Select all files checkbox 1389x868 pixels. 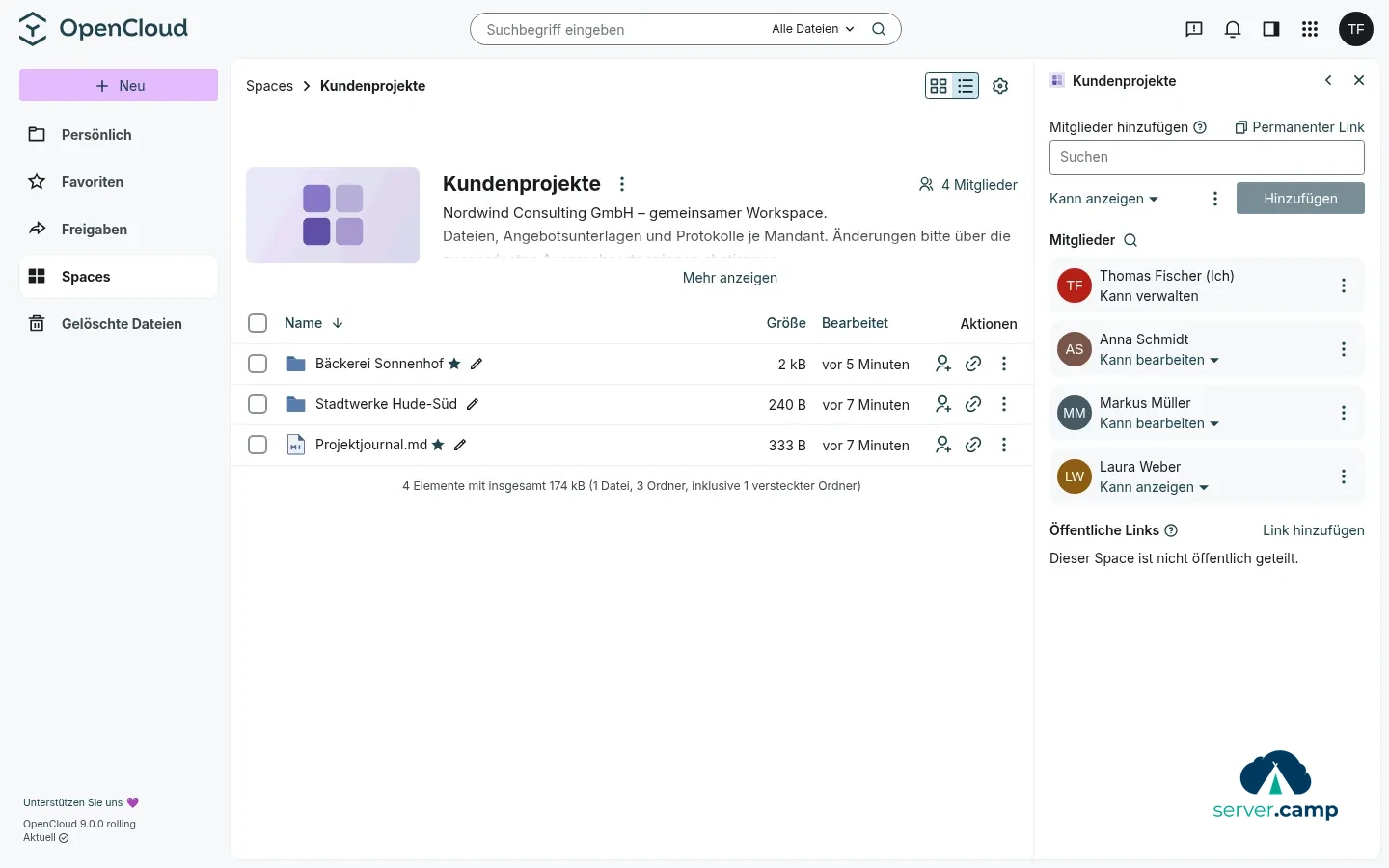[x=258, y=323]
